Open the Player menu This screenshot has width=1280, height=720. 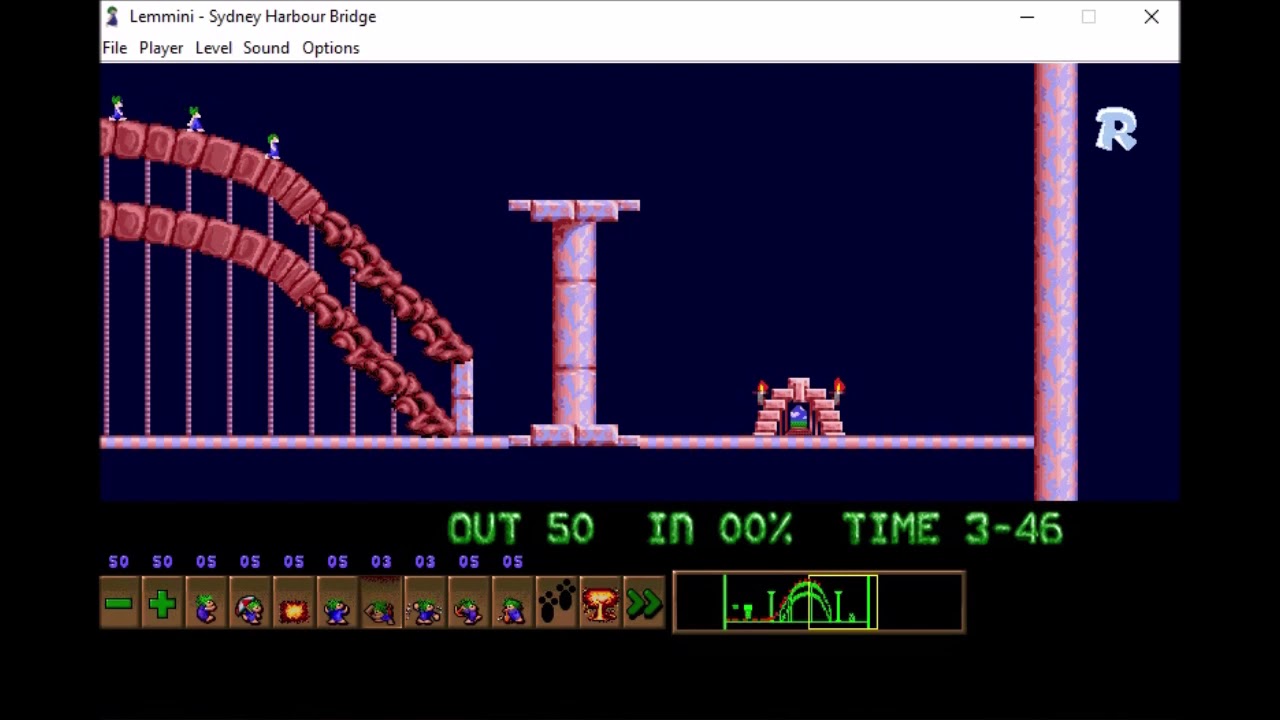pyautogui.click(x=161, y=48)
